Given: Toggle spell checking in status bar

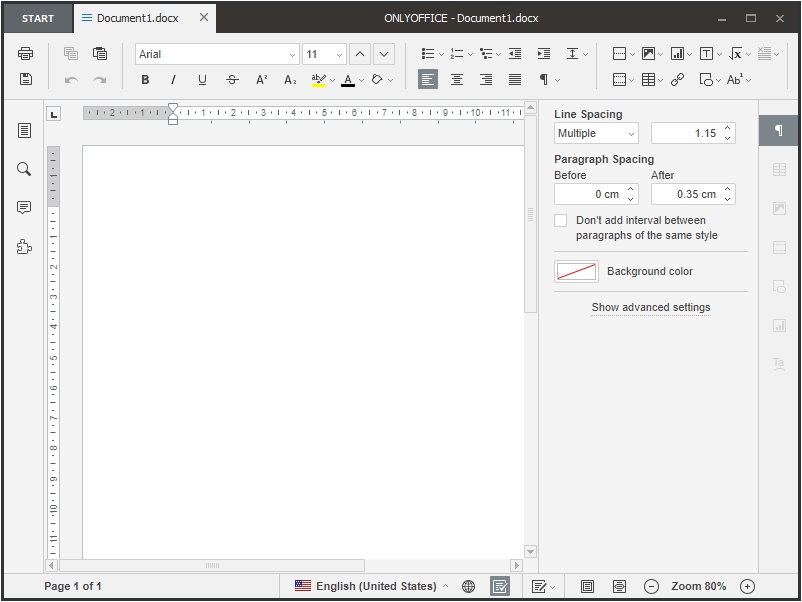Looking at the screenshot, I should [x=500, y=586].
